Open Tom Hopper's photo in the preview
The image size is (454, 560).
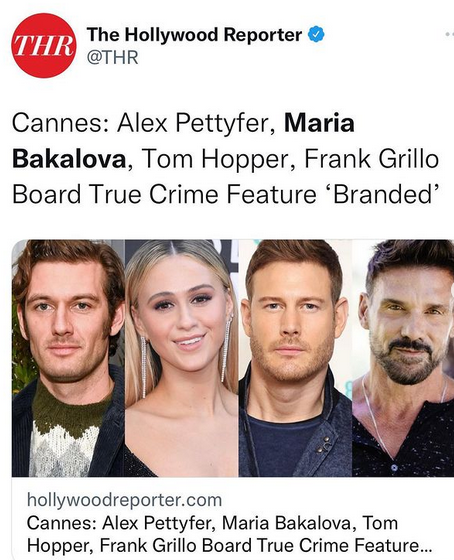pyautogui.click(x=295, y=358)
